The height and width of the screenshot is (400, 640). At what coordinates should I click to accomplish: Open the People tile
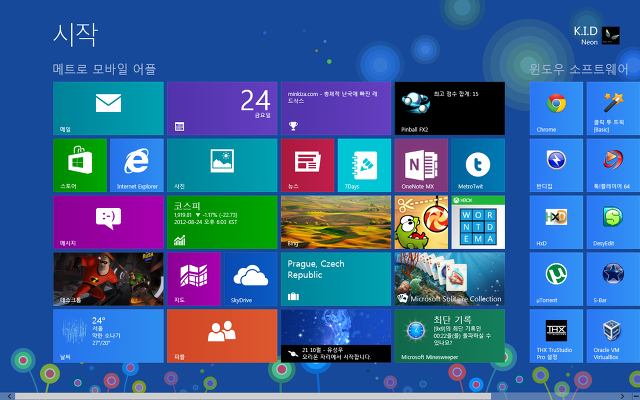(222, 336)
